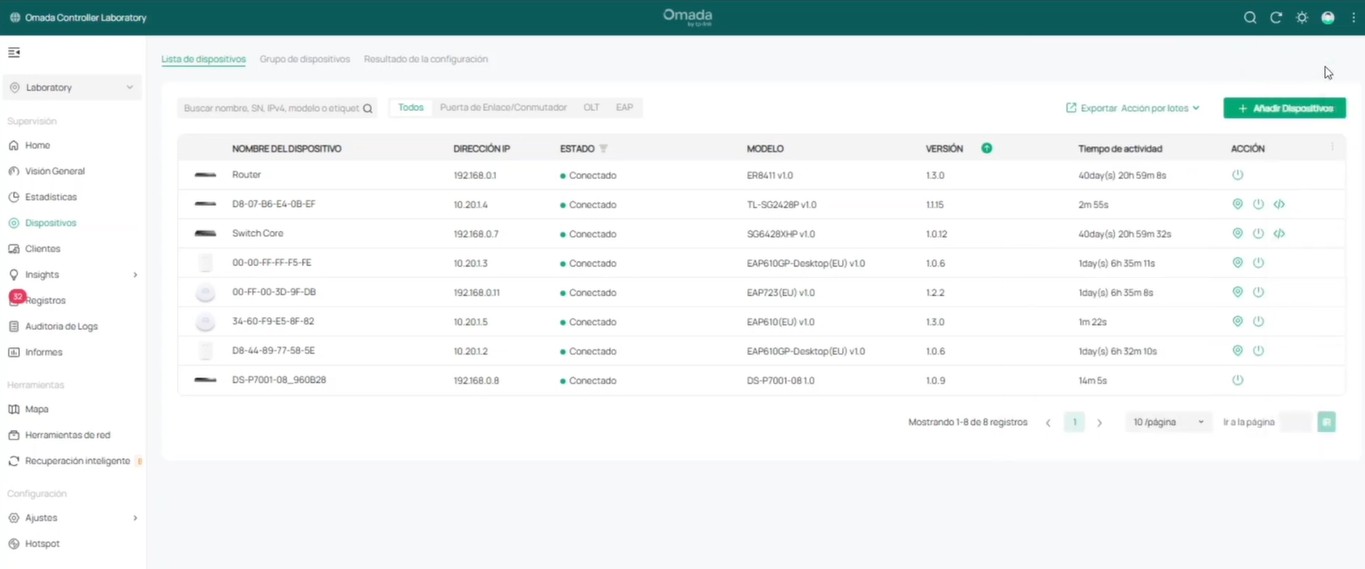Click the ESTADO column filter funnel icon
Viewport: 1365px width, 569px height.
(603, 148)
